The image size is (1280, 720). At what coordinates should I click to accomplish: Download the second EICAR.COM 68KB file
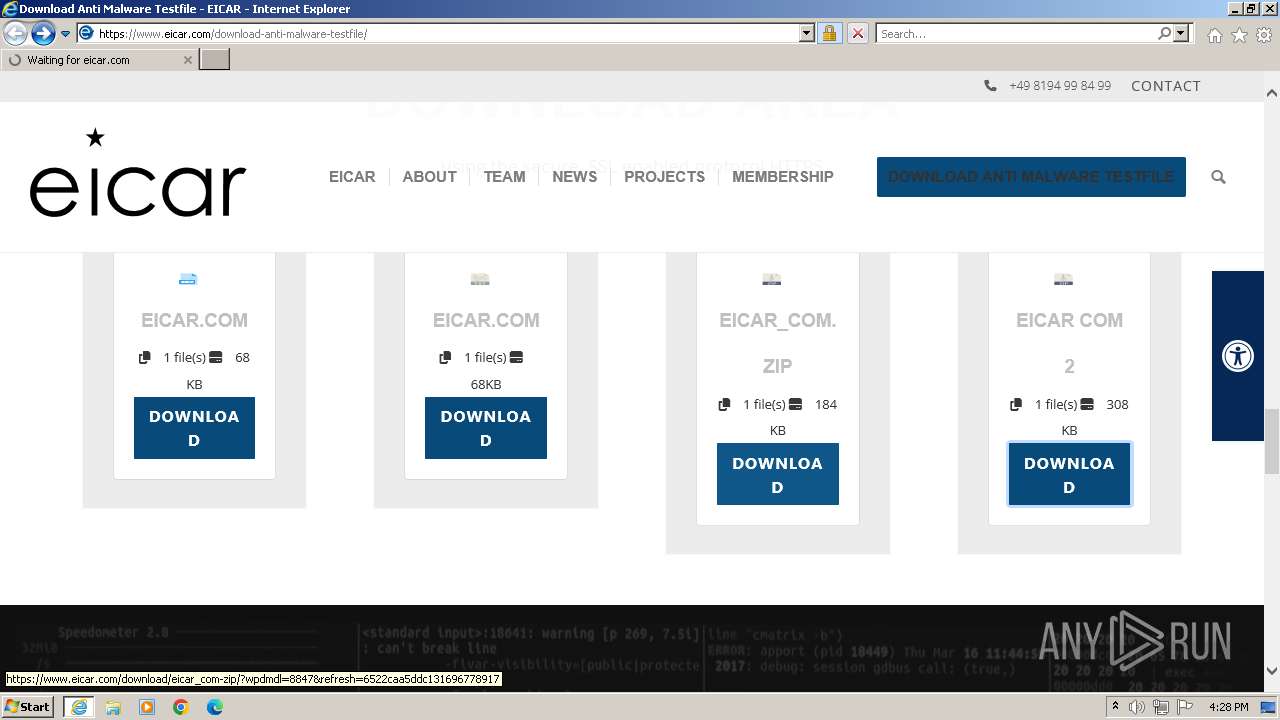pos(486,428)
